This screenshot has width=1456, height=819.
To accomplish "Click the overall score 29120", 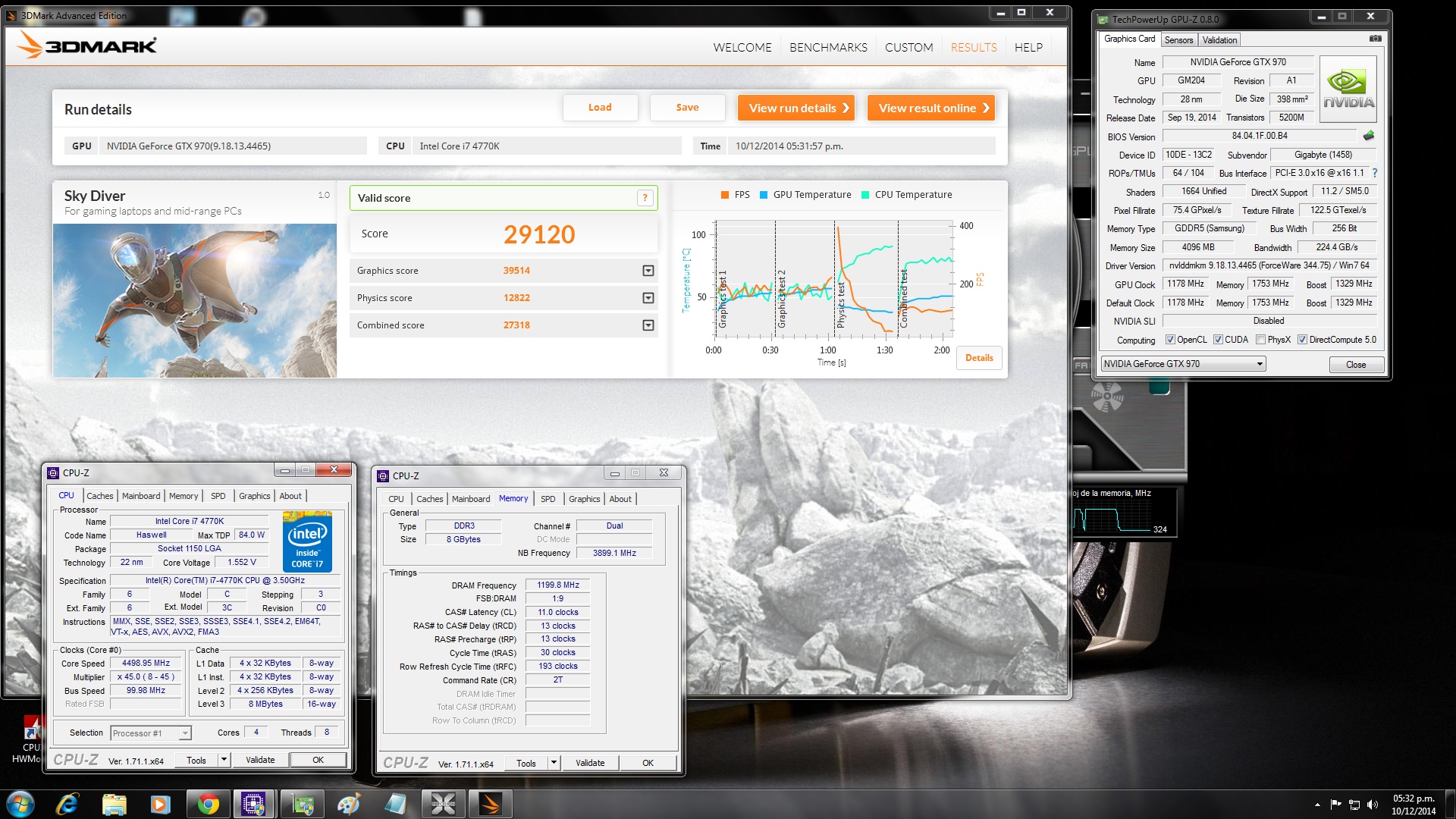I will 539,234.
